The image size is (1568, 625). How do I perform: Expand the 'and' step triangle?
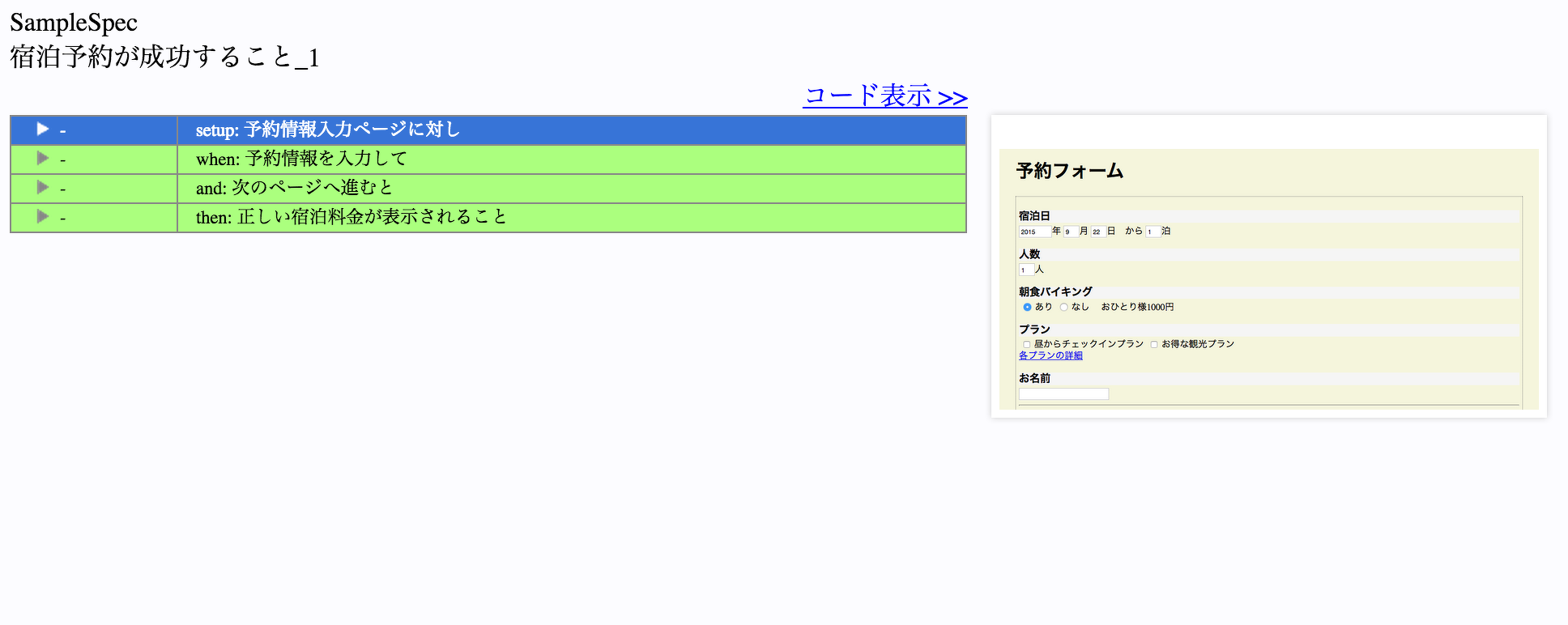pos(43,187)
